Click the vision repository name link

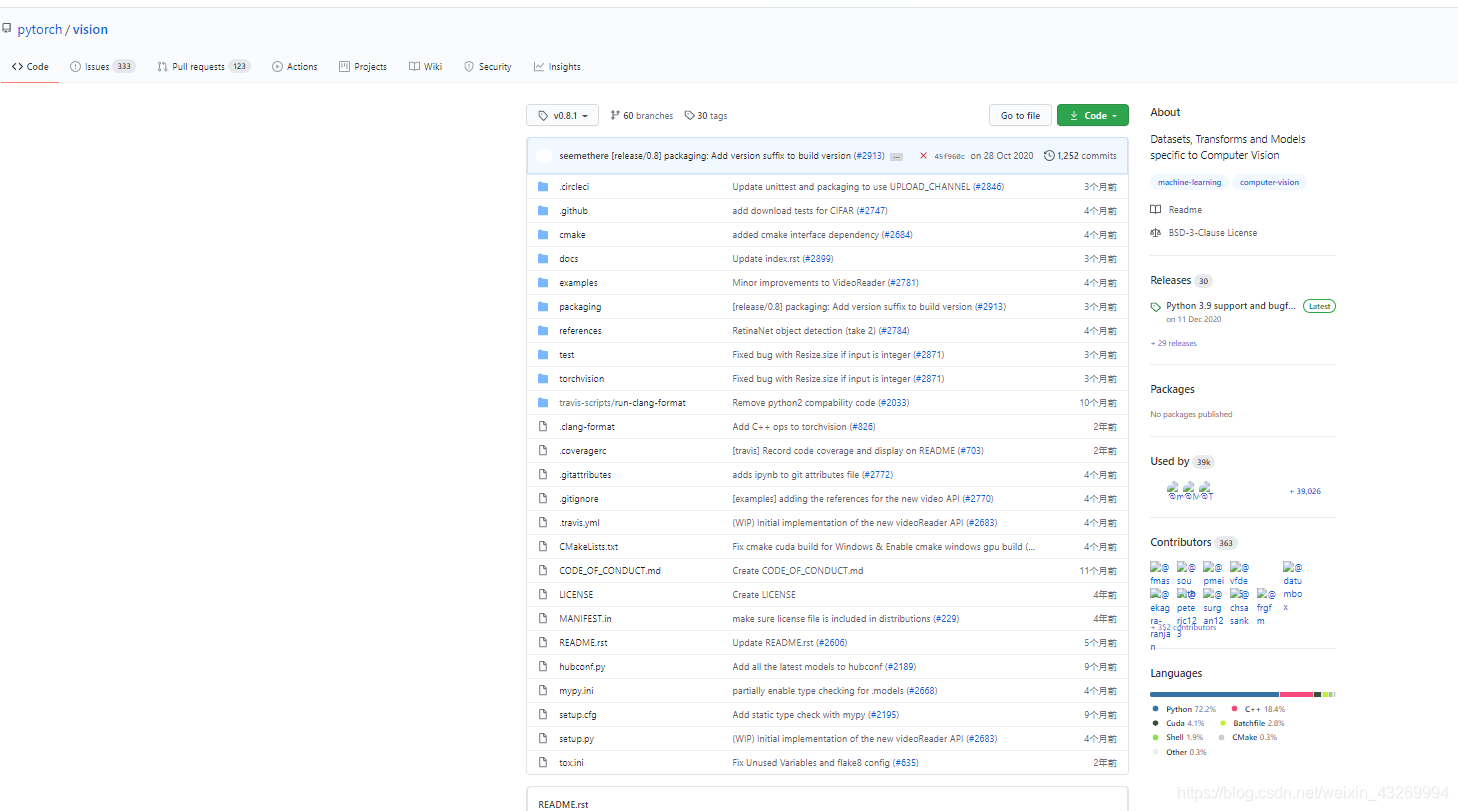[x=90, y=30]
